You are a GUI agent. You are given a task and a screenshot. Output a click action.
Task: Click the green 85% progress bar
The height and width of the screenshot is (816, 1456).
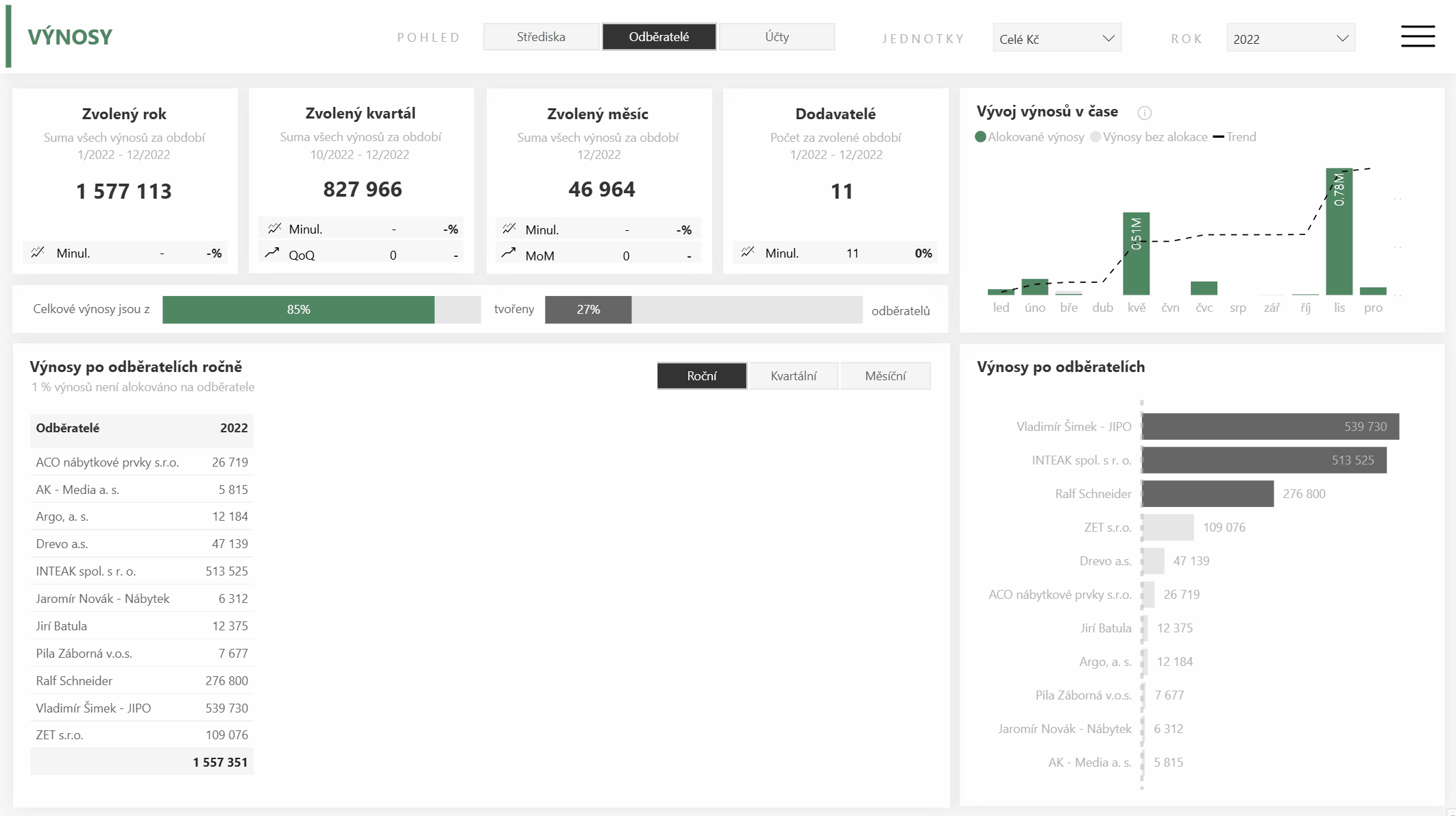point(298,309)
